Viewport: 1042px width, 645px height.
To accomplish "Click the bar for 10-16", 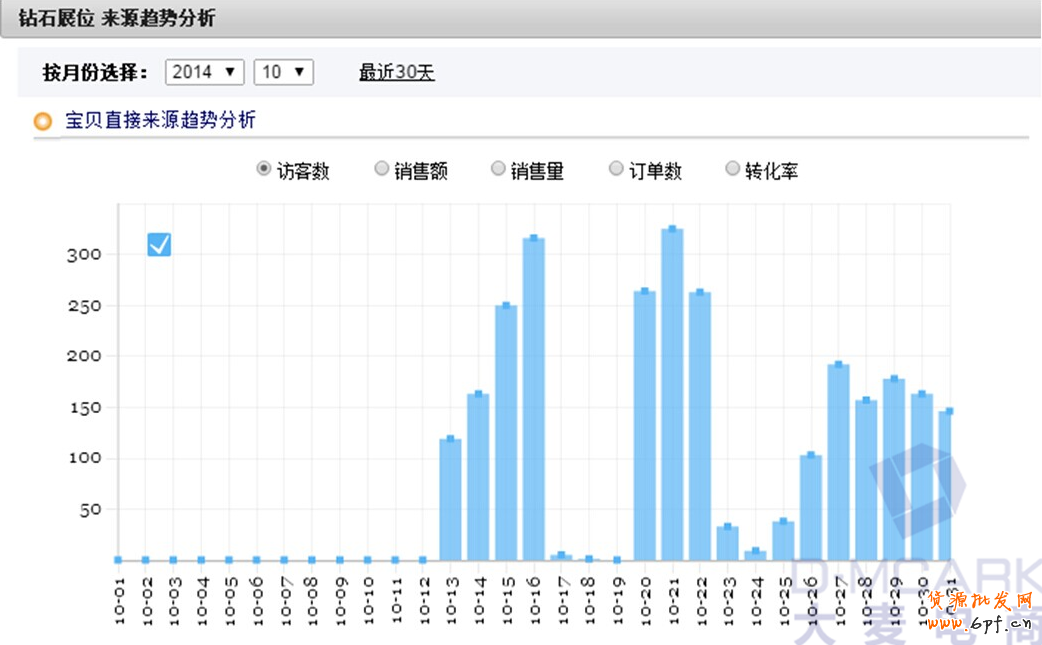I will coord(534,400).
